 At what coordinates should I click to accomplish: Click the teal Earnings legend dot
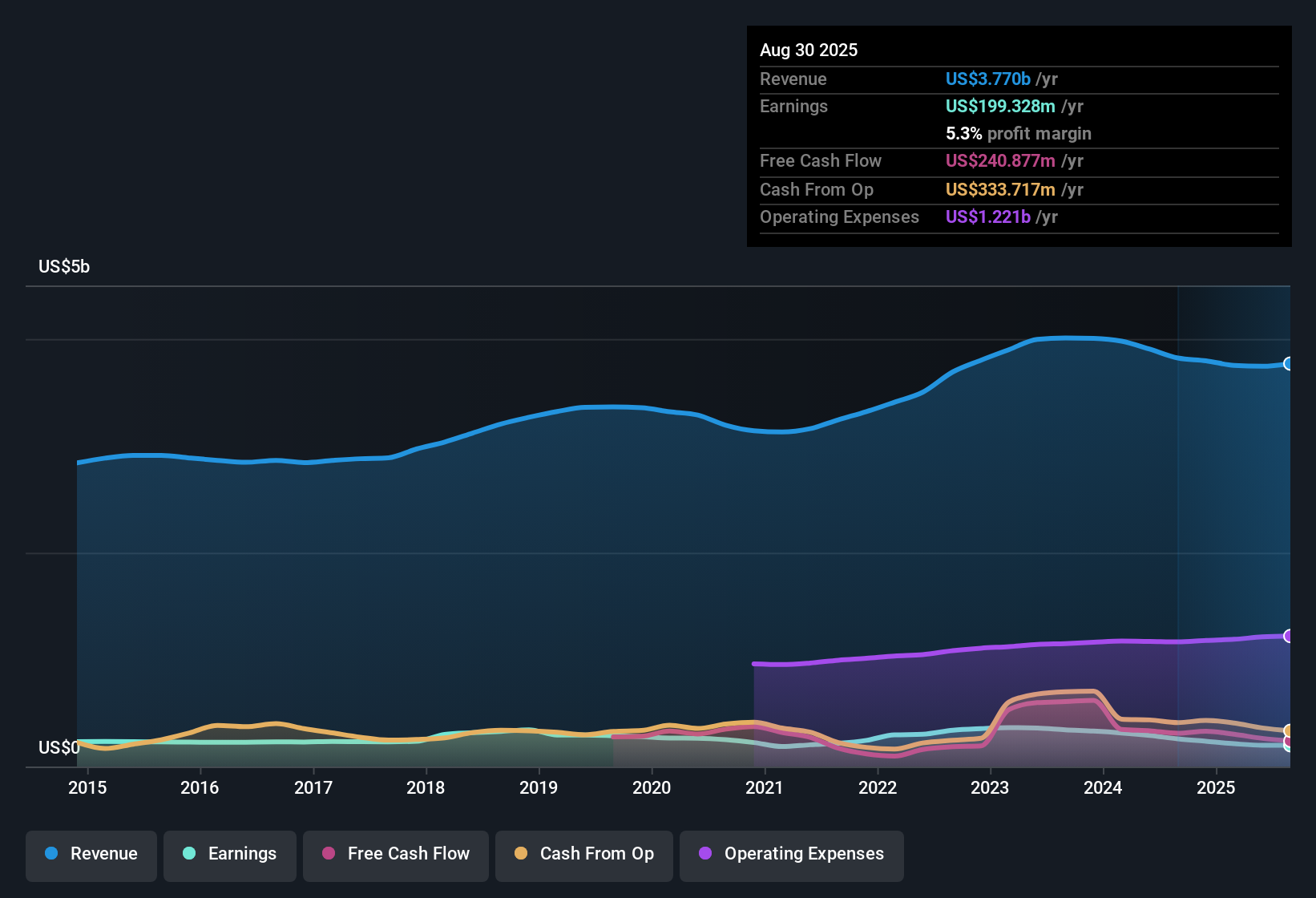click(189, 853)
